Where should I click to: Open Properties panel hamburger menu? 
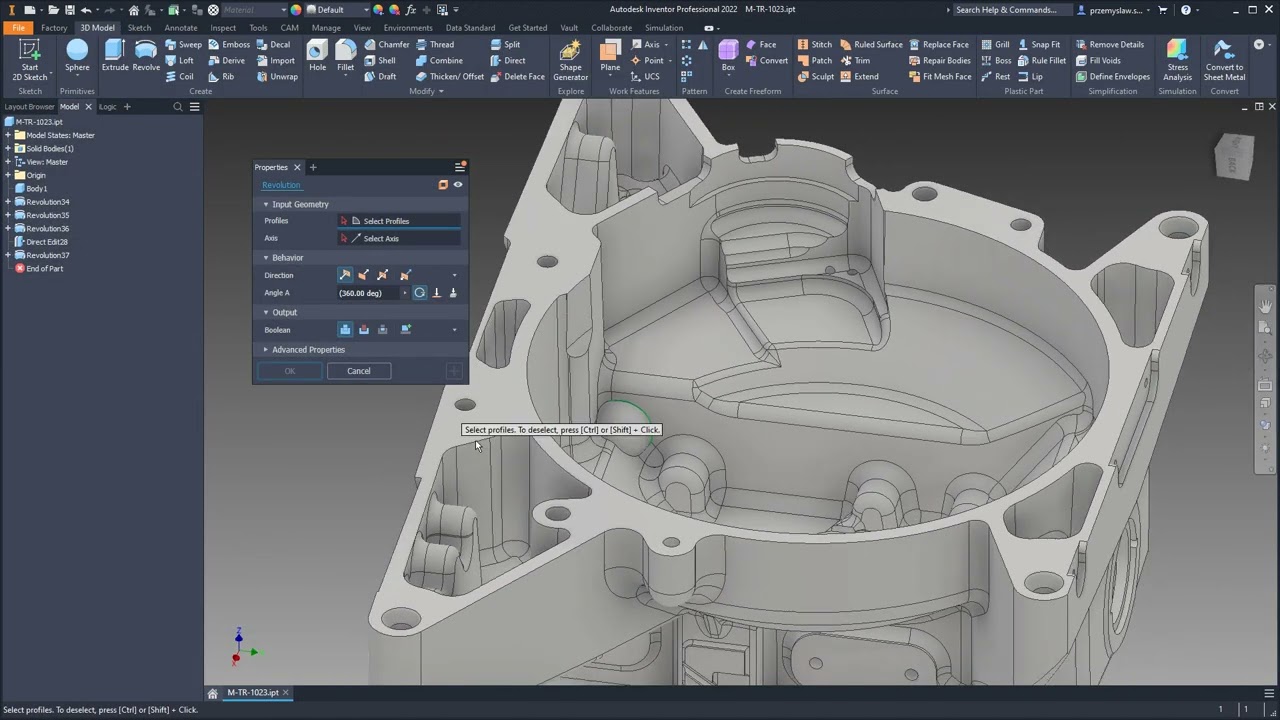click(460, 167)
